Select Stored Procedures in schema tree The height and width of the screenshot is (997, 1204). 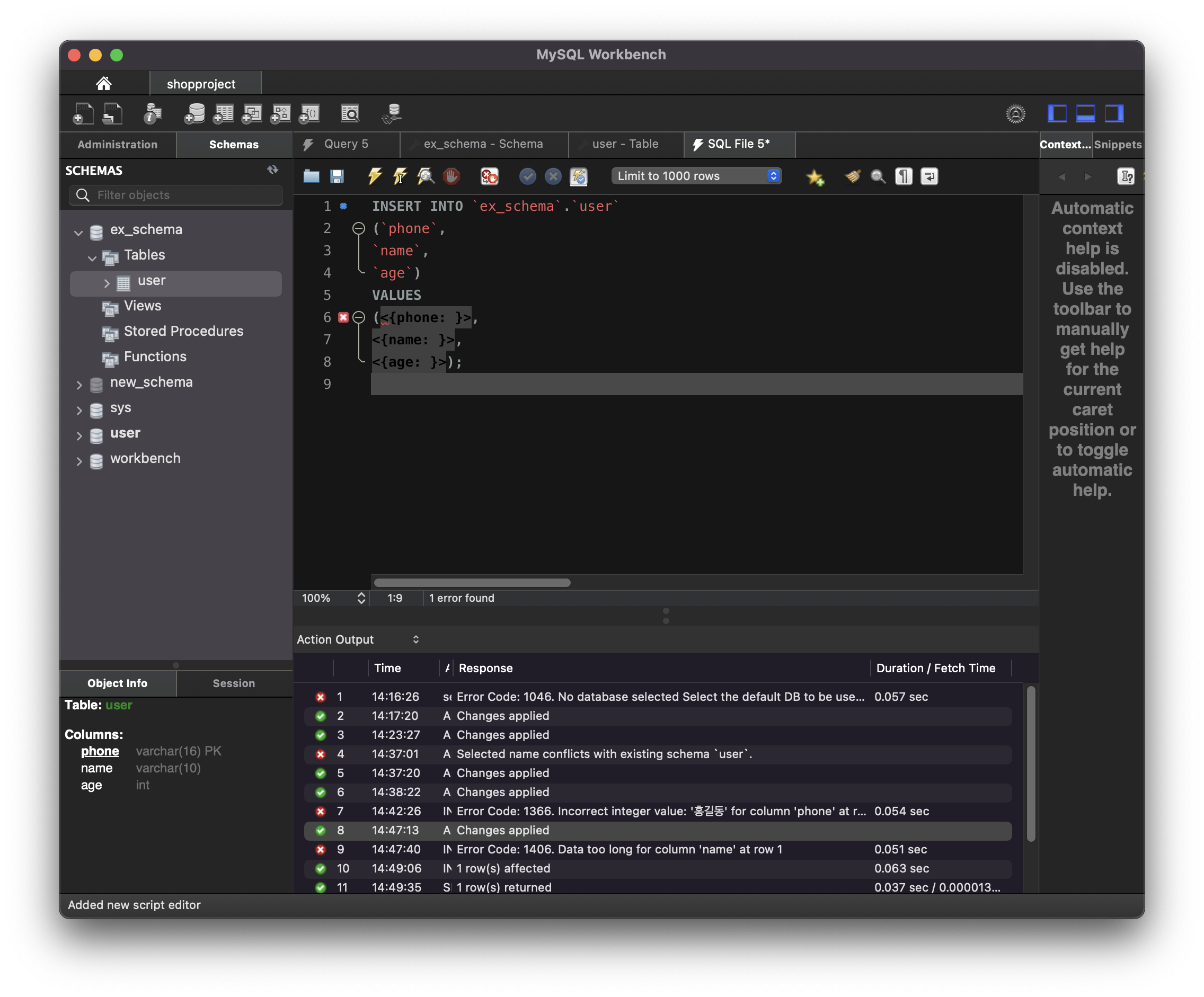(183, 331)
